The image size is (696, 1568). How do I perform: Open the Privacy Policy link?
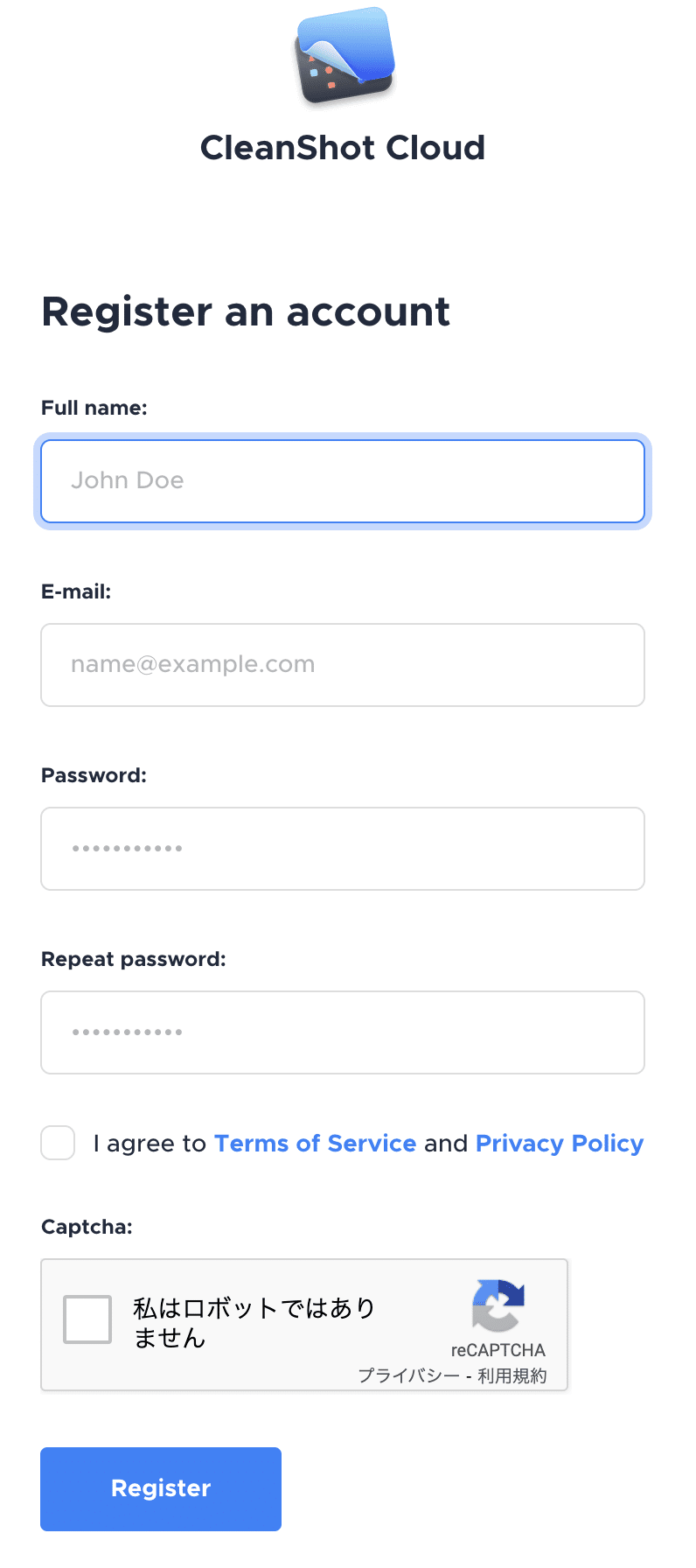(x=560, y=1144)
